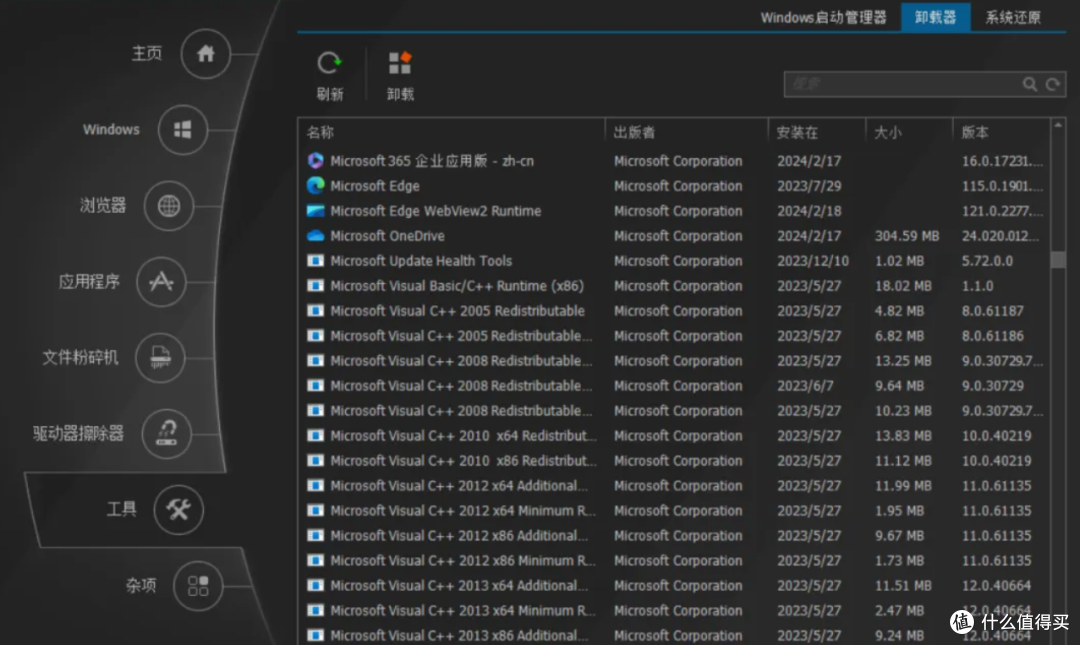
Task: Click the Update Health Tools icon
Action: click(315, 260)
